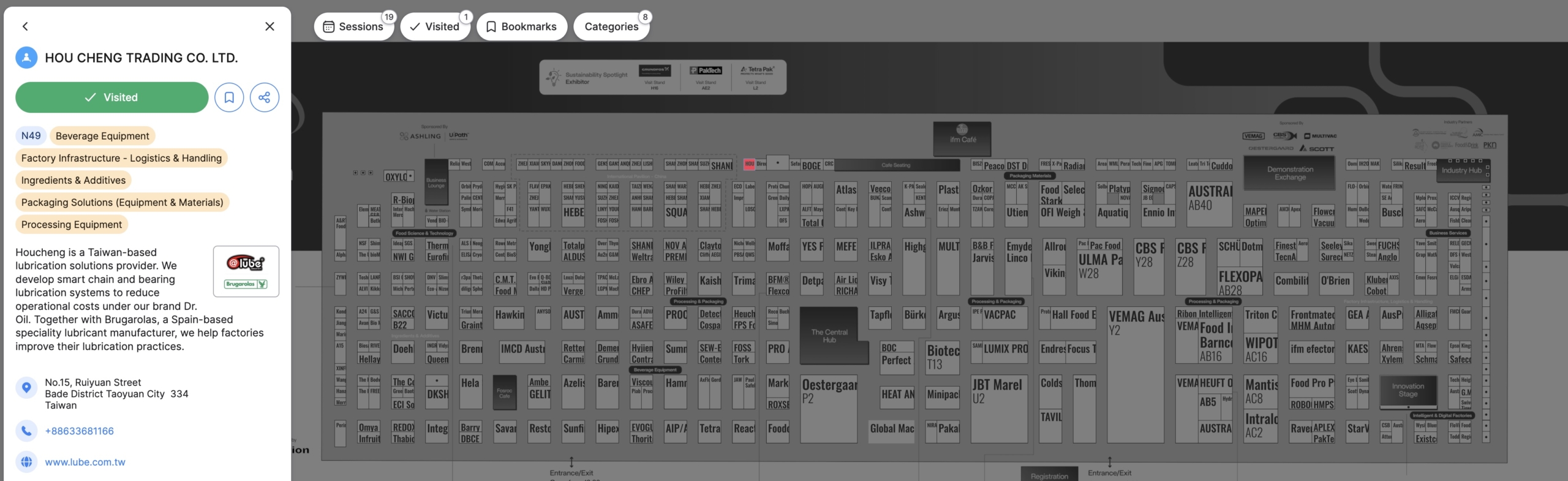1568x481 pixels.
Task: Click the phone icon in the contact details
Action: coord(26,431)
